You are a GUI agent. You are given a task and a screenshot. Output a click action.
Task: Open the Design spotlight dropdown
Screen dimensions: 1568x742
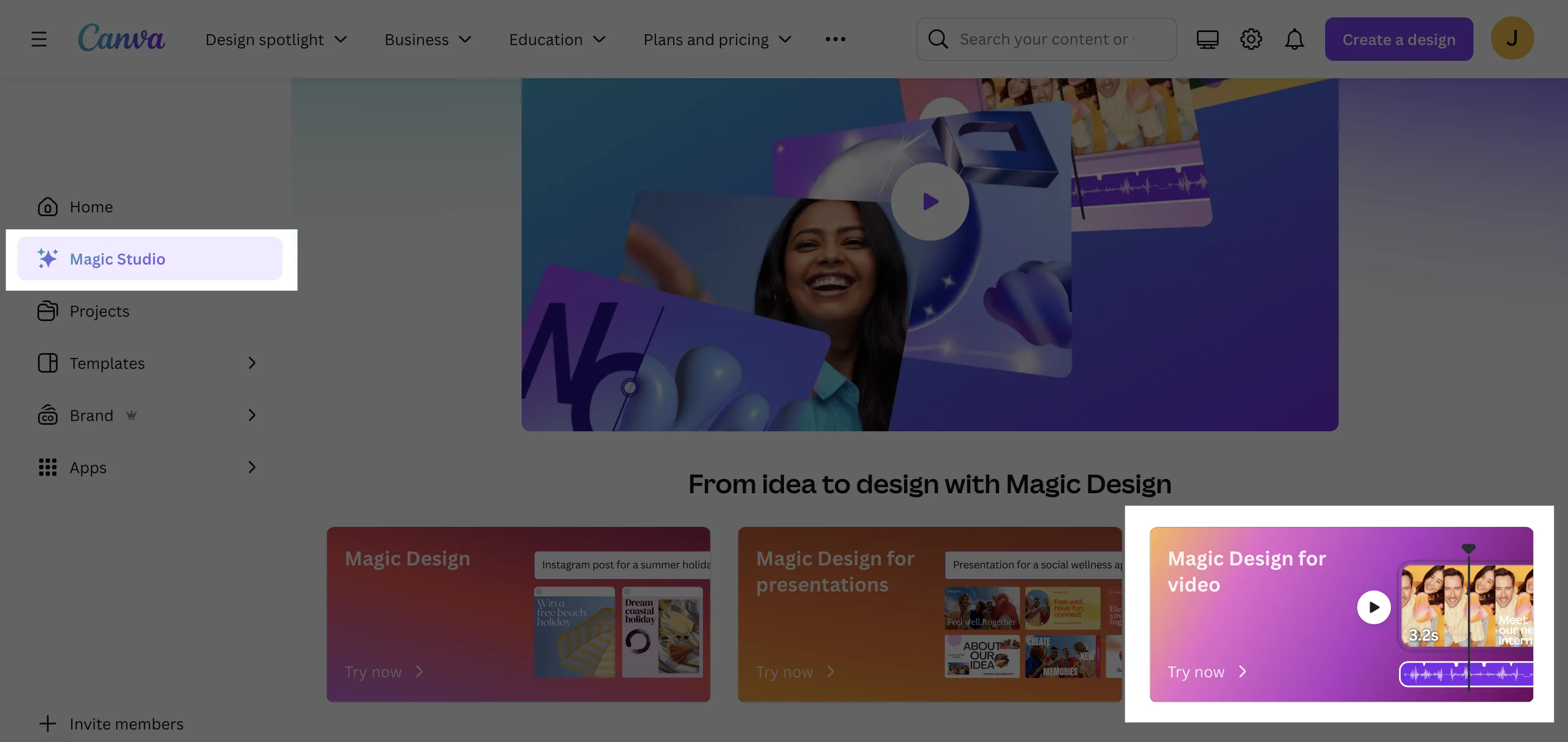click(276, 40)
